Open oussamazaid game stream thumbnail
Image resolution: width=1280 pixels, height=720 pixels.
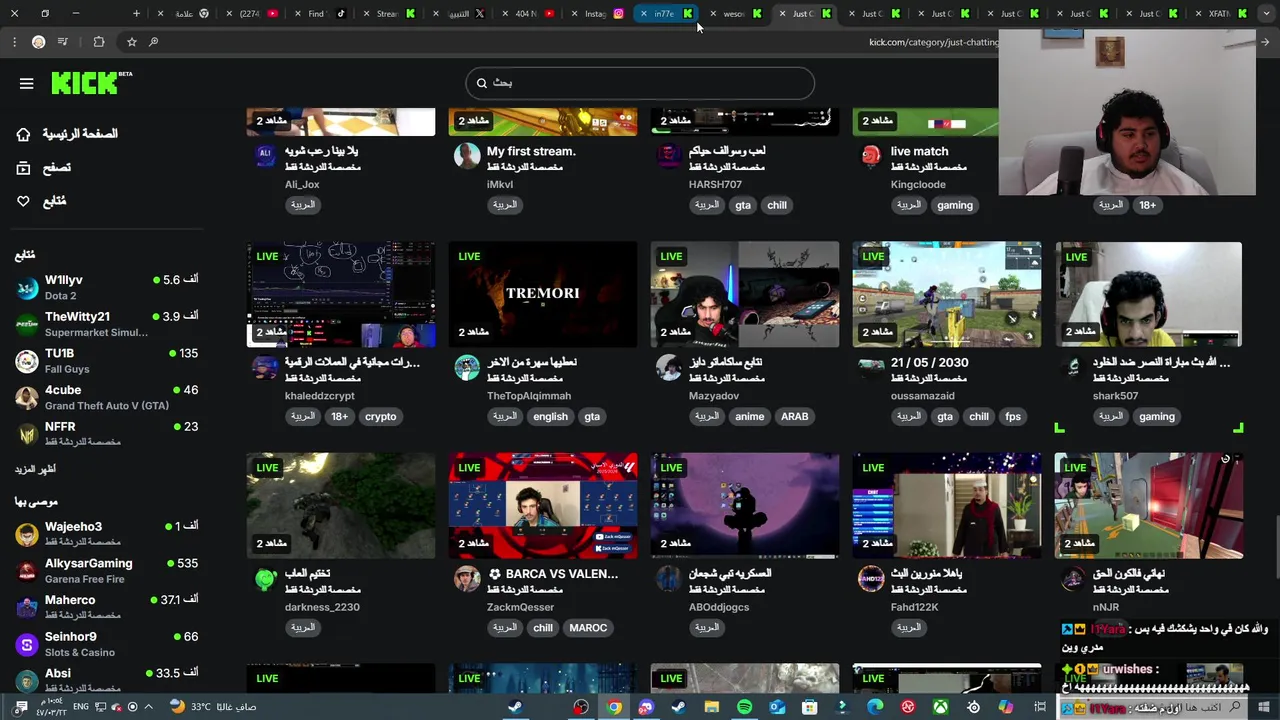pos(947,294)
